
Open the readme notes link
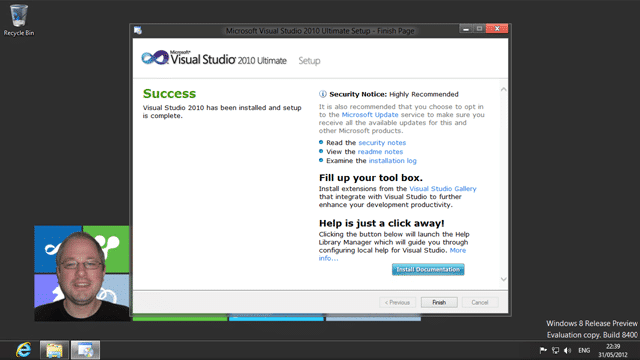[380, 151]
